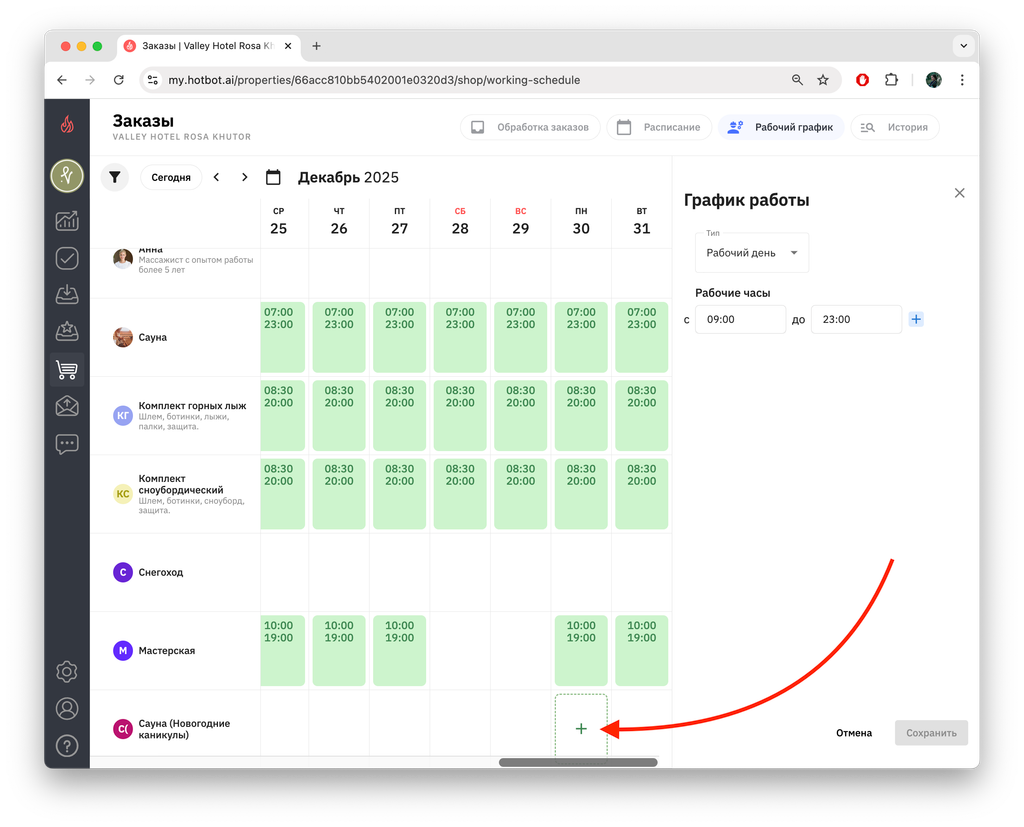This screenshot has height=827, width=1024.
Task: Open Мастерская shift on Thursday 26
Action: [339, 651]
